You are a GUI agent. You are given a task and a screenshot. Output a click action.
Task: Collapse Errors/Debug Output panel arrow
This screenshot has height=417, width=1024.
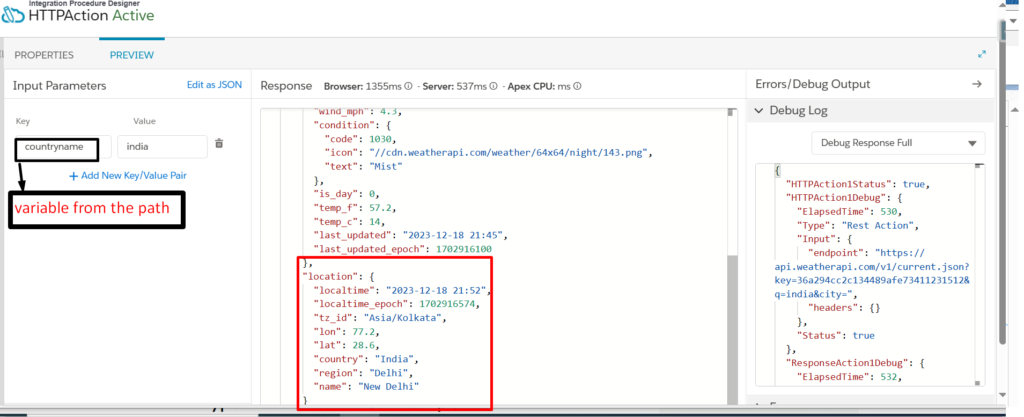pos(977,84)
